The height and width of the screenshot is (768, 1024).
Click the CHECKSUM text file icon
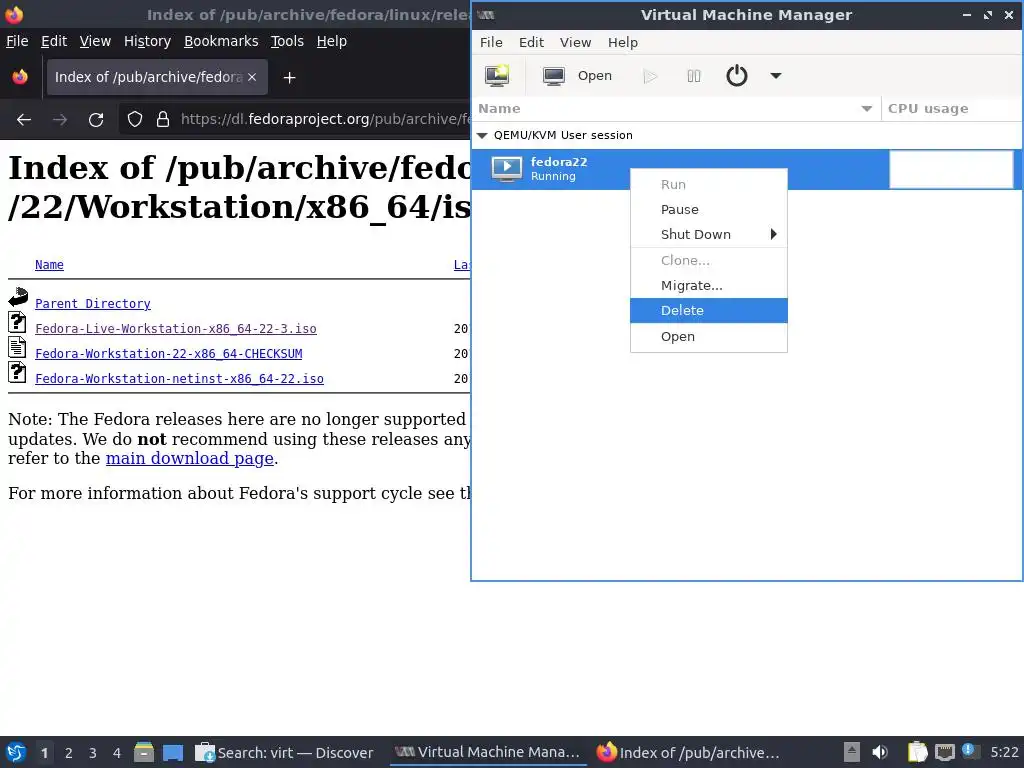pyautogui.click(x=18, y=347)
